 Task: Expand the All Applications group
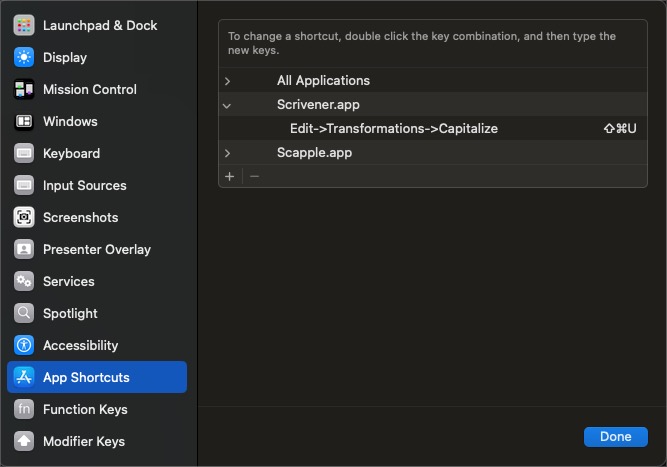pyautogui.click(x=228, y=81)
